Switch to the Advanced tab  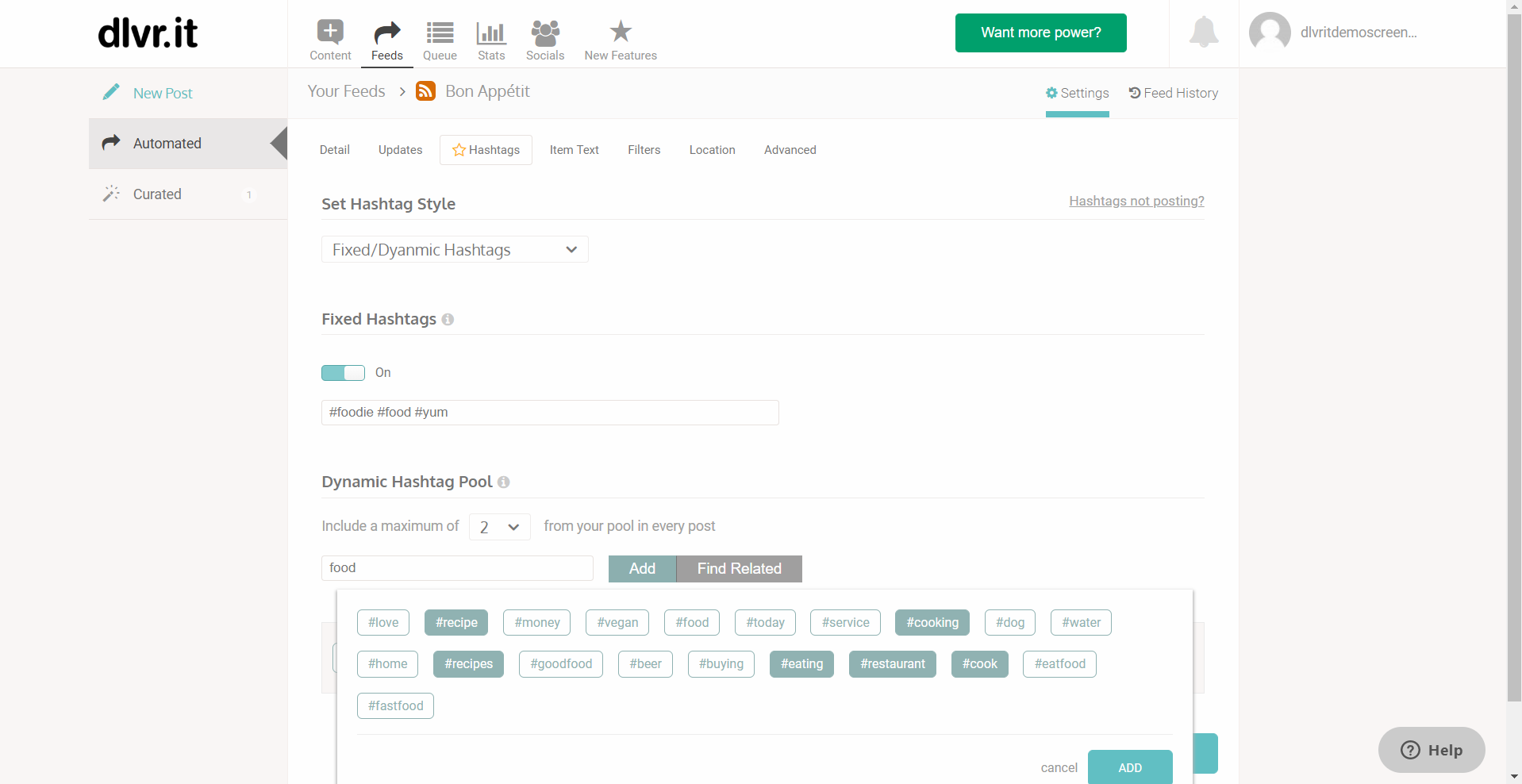pyautogui.click(x=790, y=150)
